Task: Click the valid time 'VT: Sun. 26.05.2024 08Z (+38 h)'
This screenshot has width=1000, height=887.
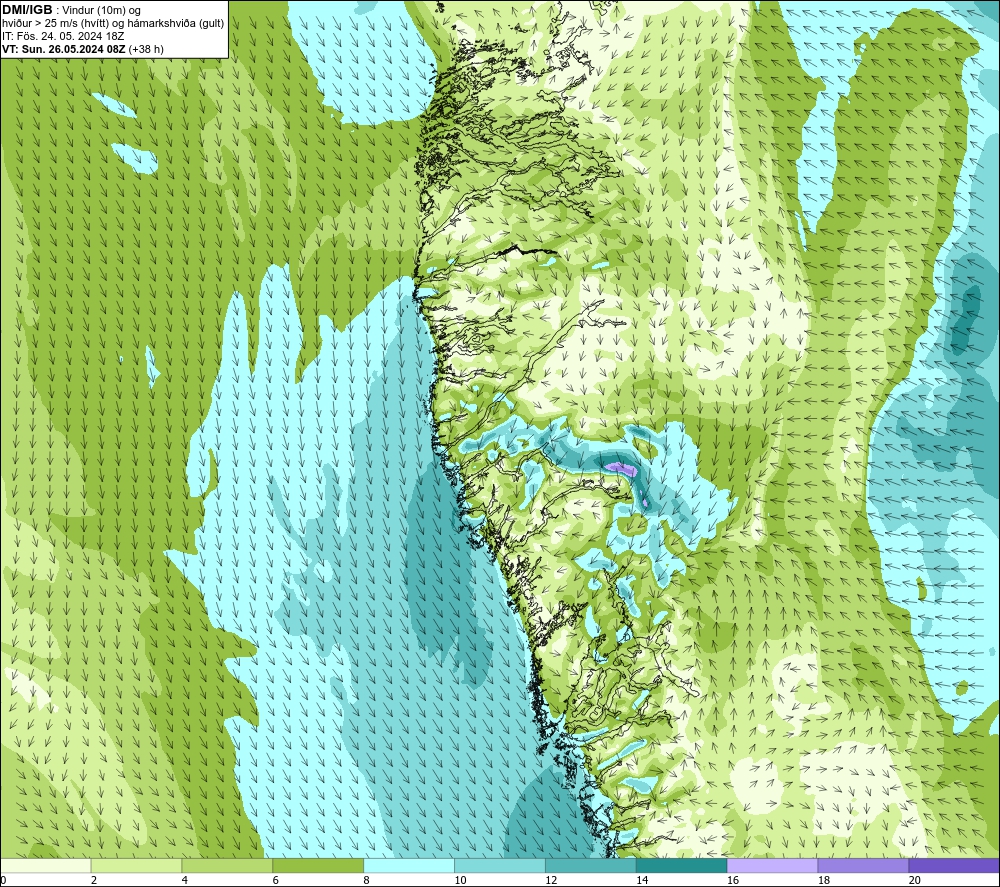Action: point(83,49)
